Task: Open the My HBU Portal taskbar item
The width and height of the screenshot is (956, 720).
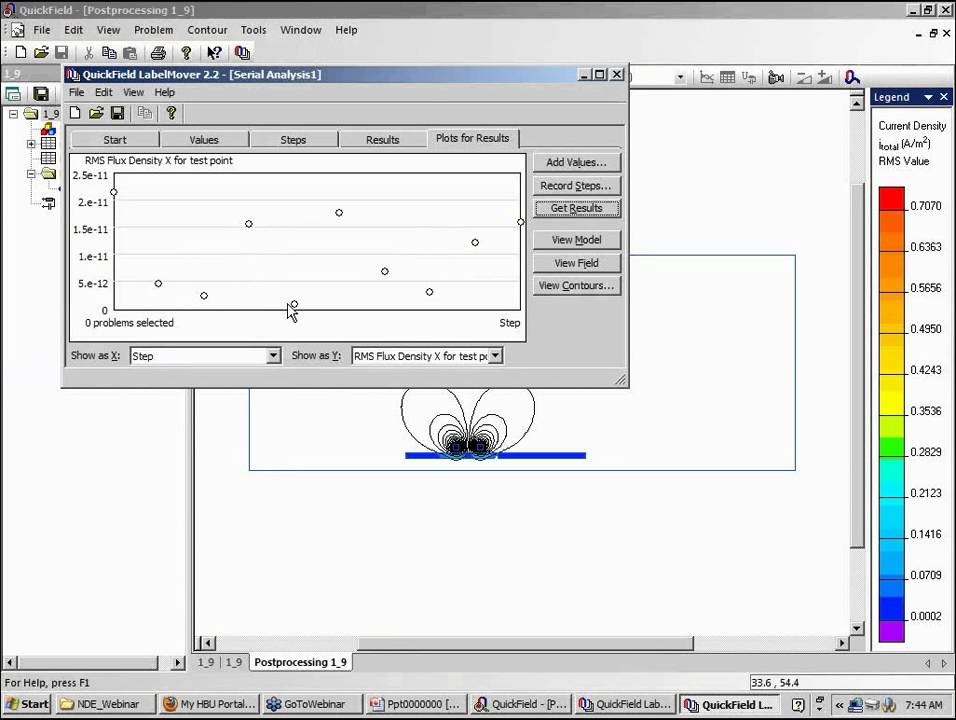Action: coord(209,704)
